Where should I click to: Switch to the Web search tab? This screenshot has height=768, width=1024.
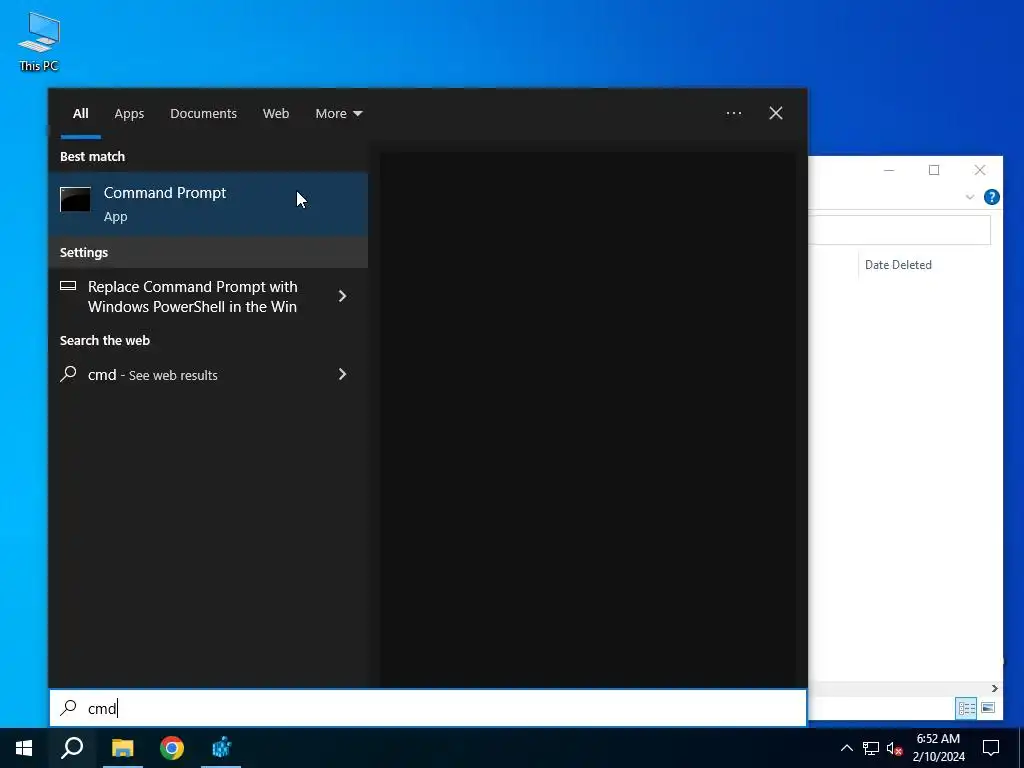click(x=276, y=114)
